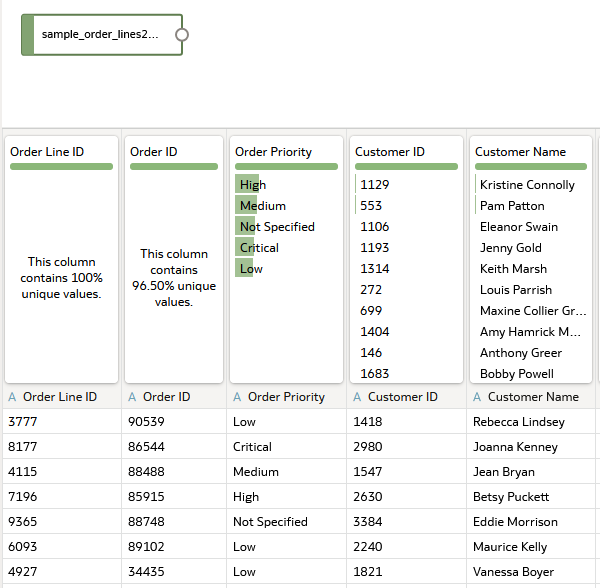Select Customer ID cell 2630
600x588 pixels.
[x=406, y=497]
